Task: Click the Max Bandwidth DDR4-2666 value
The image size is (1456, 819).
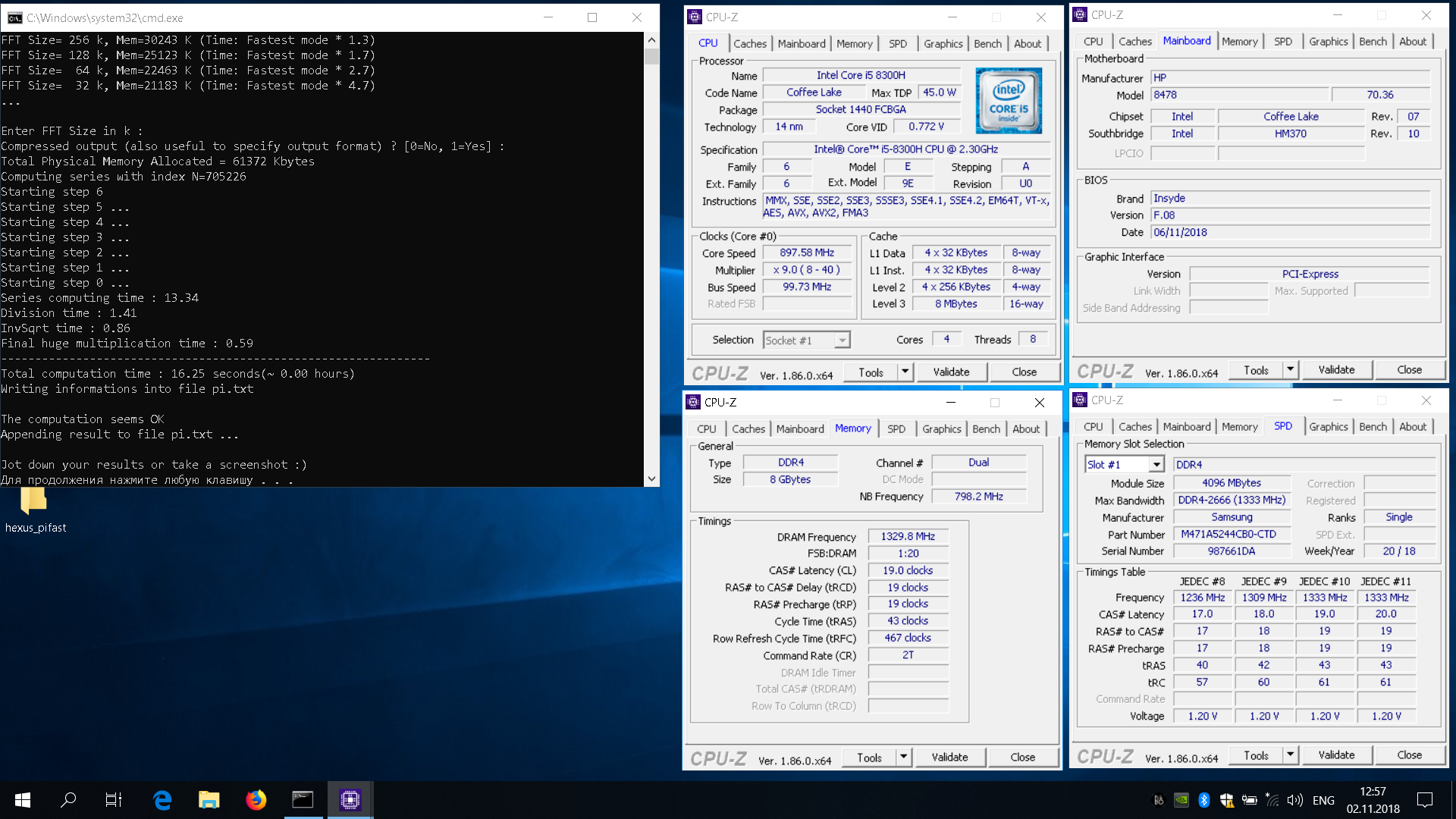Action: (x=1232, y=500)
